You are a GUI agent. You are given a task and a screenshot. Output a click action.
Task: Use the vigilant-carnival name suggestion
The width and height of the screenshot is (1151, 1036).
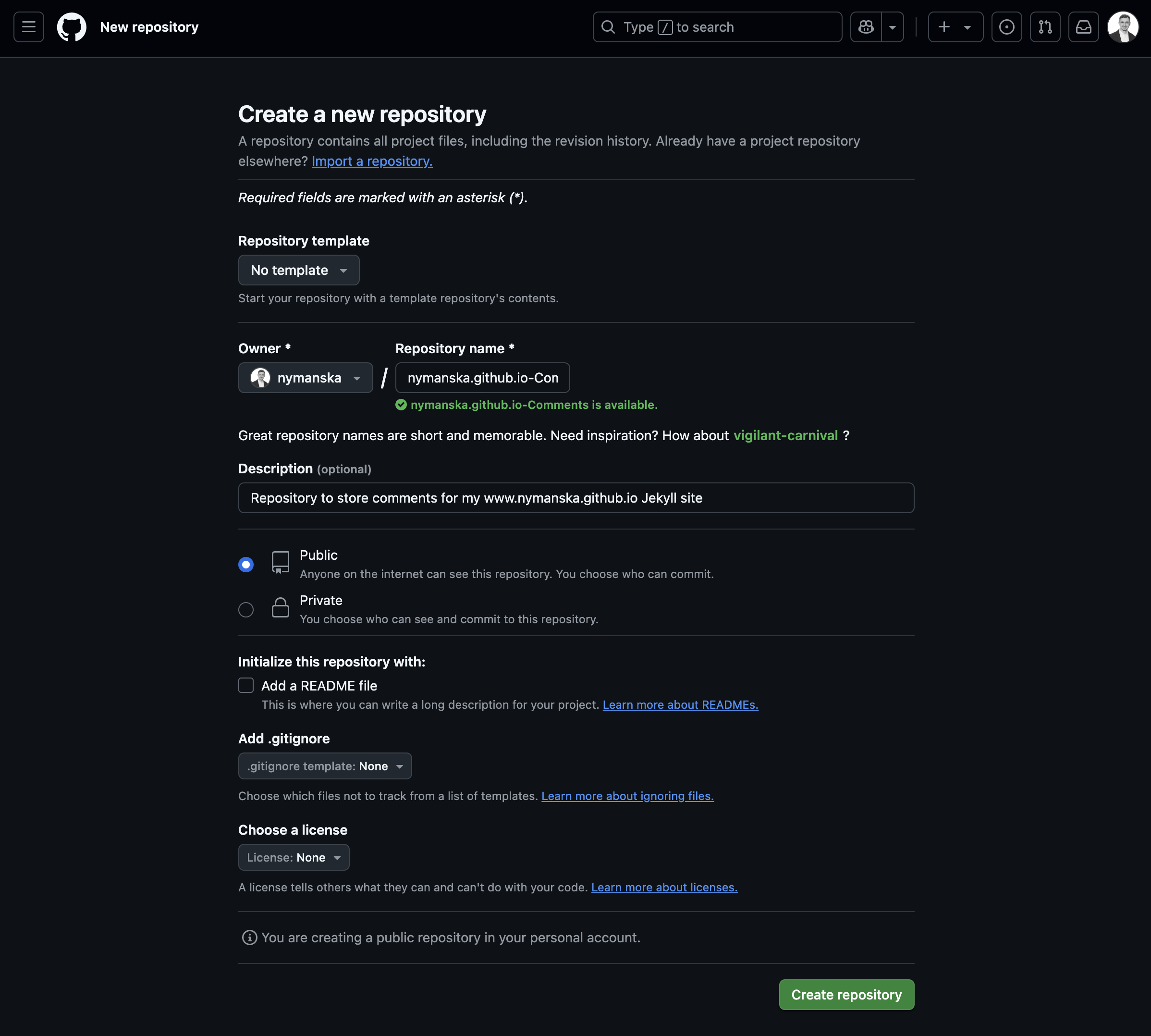(785, 435)
